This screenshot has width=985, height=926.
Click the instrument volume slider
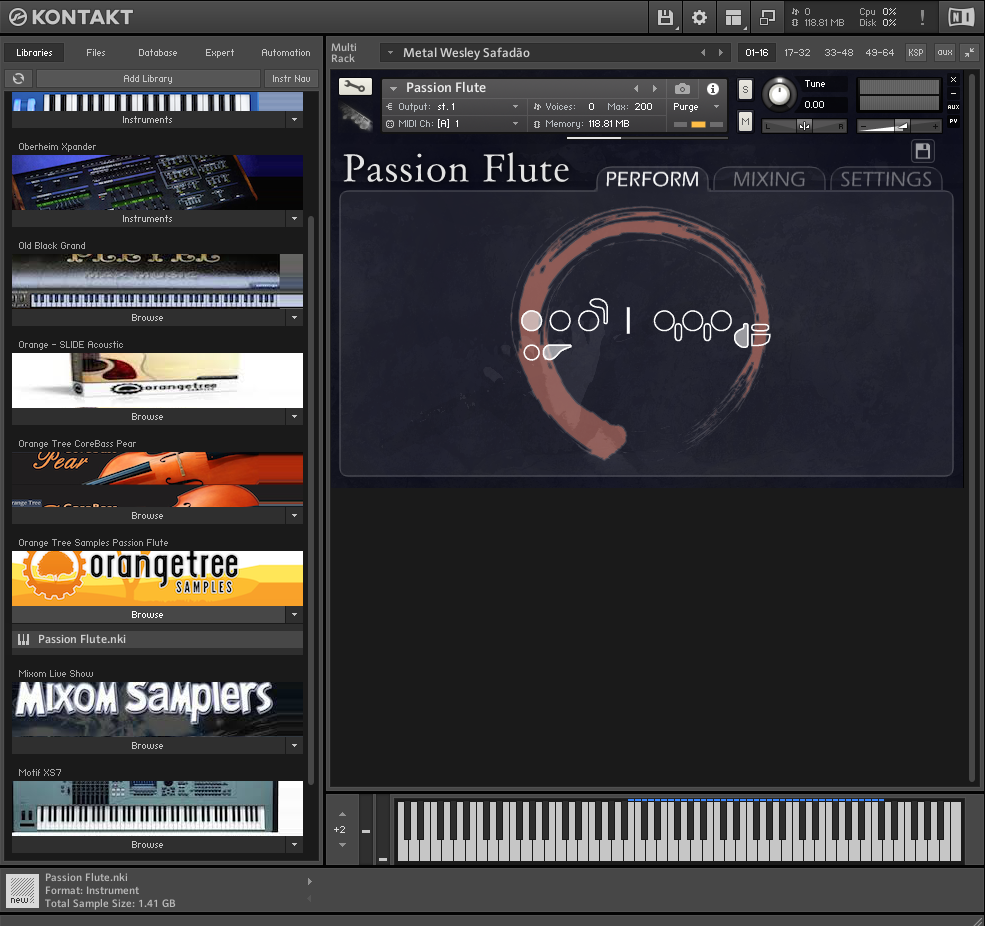coord(899,126)
